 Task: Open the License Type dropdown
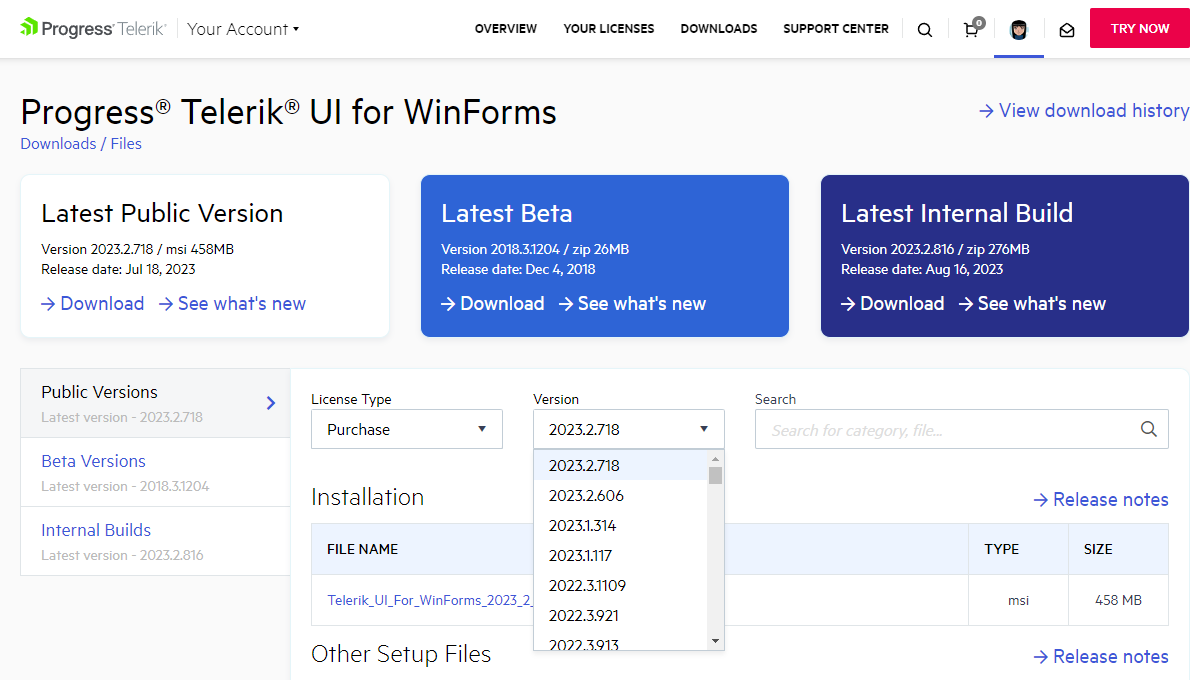point(406,429)
